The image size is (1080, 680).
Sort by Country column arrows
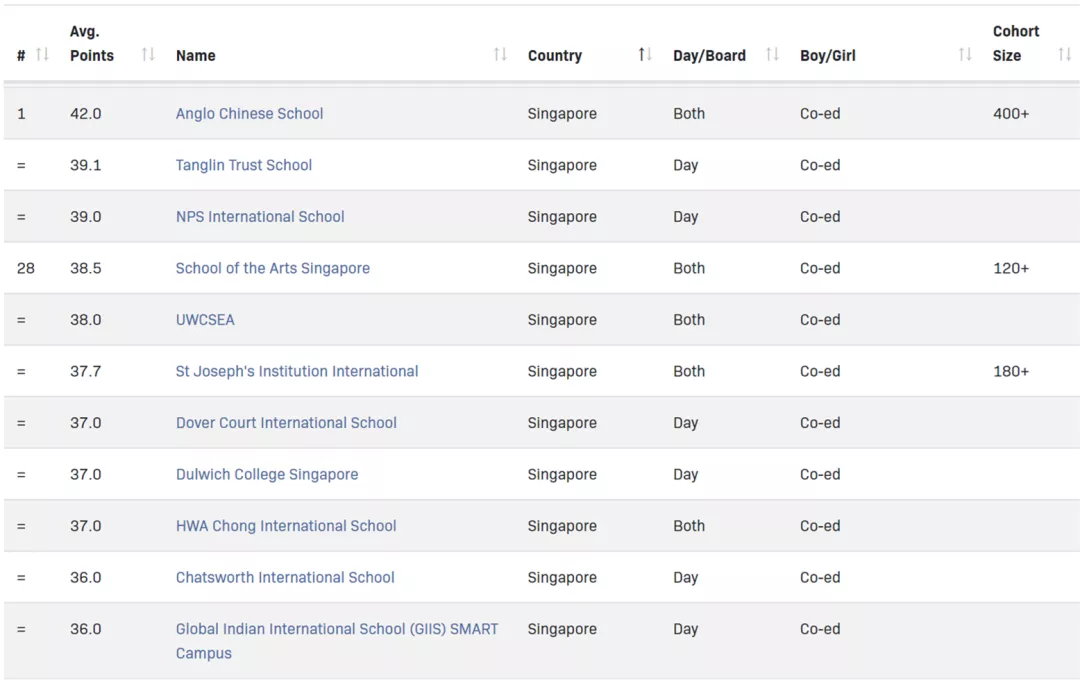pyautogui.click(x=644, y=54)
